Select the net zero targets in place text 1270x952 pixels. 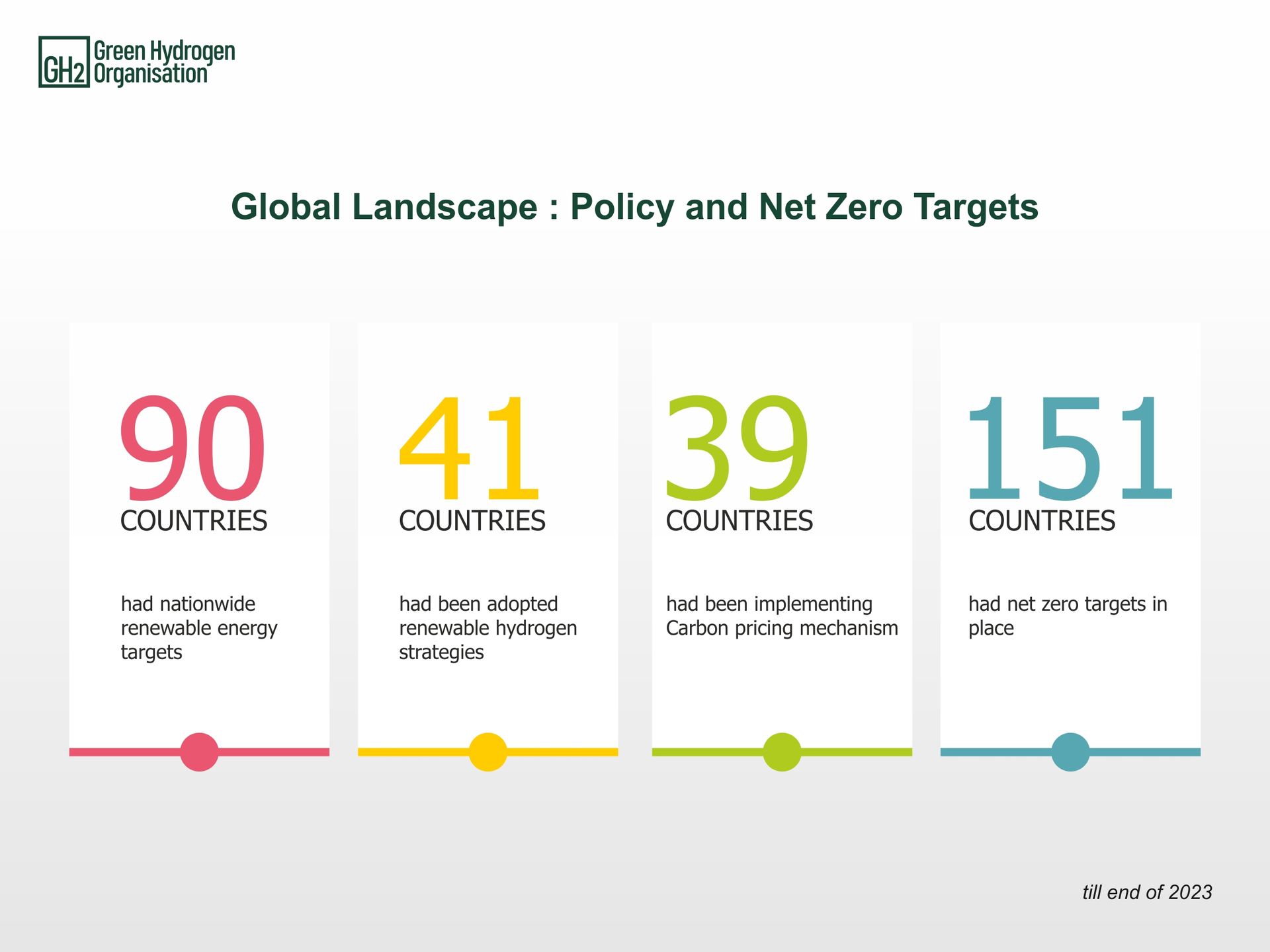pos(1068,616)
